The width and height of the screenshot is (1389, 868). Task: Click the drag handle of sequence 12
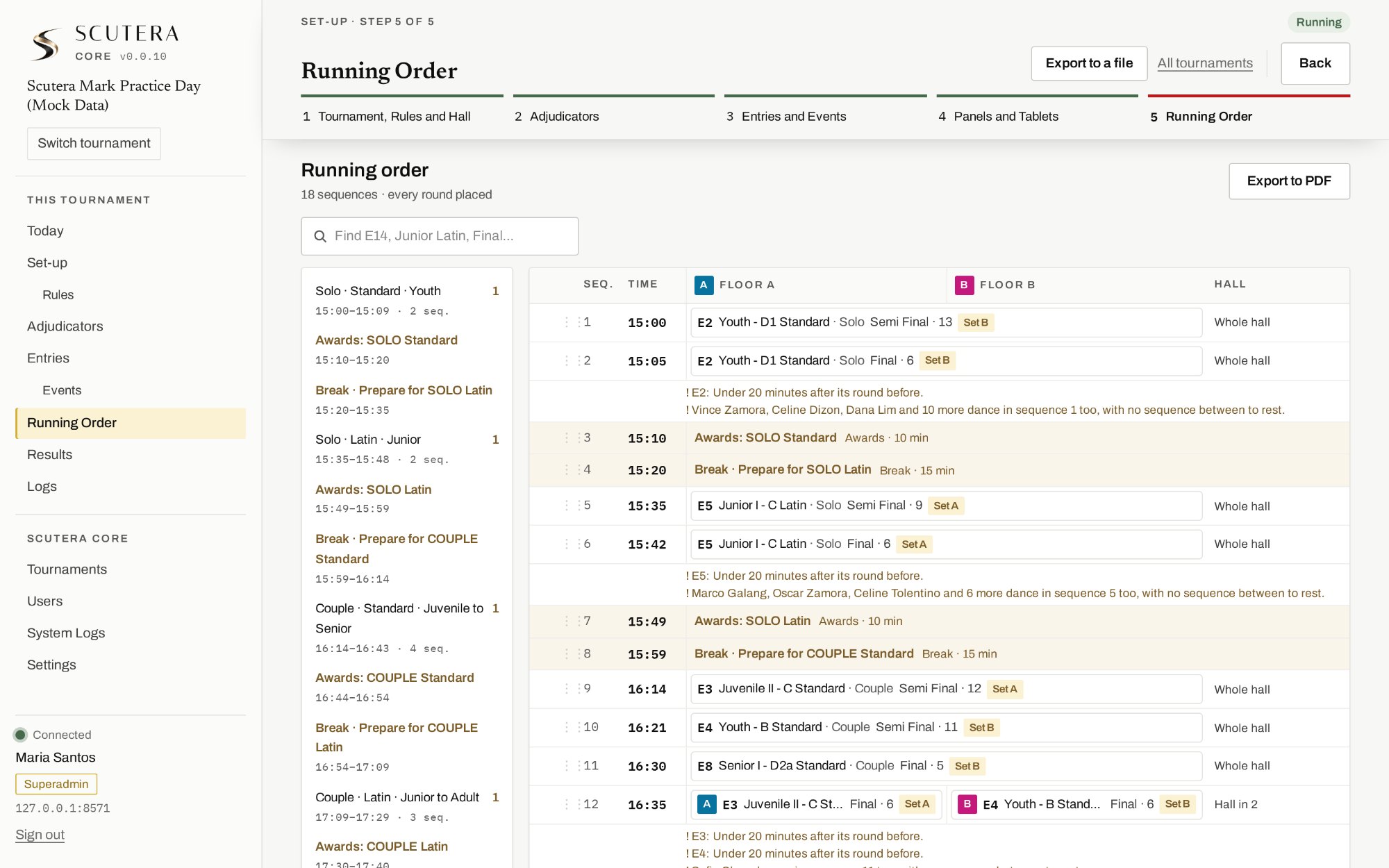pos(573,804)
